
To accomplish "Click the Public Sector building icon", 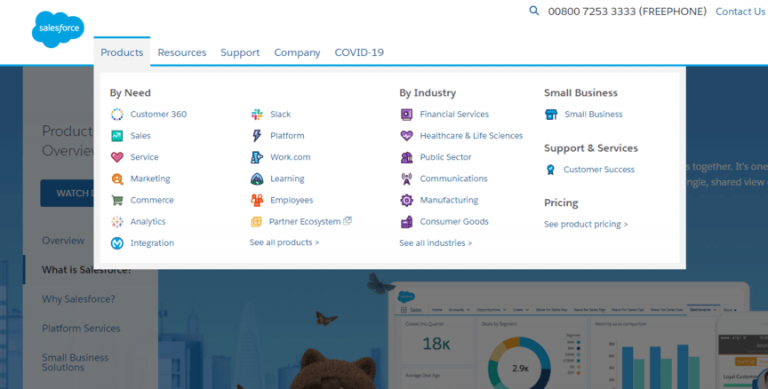I will (407, 157).
